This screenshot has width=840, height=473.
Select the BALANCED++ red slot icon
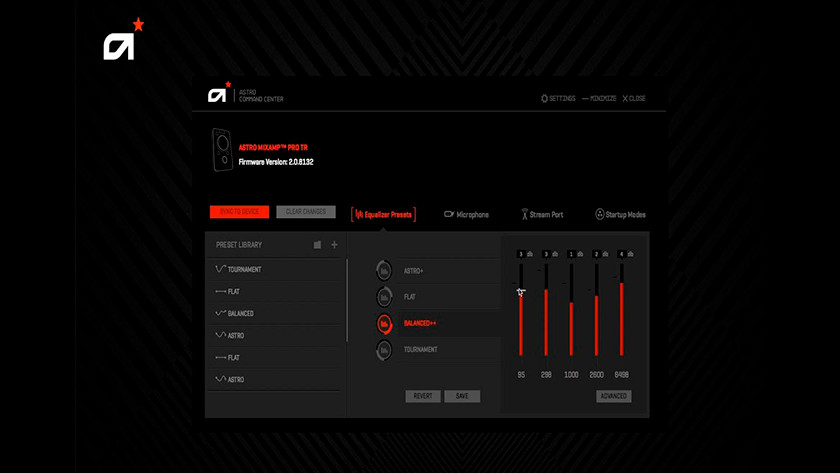coord(384,323)
